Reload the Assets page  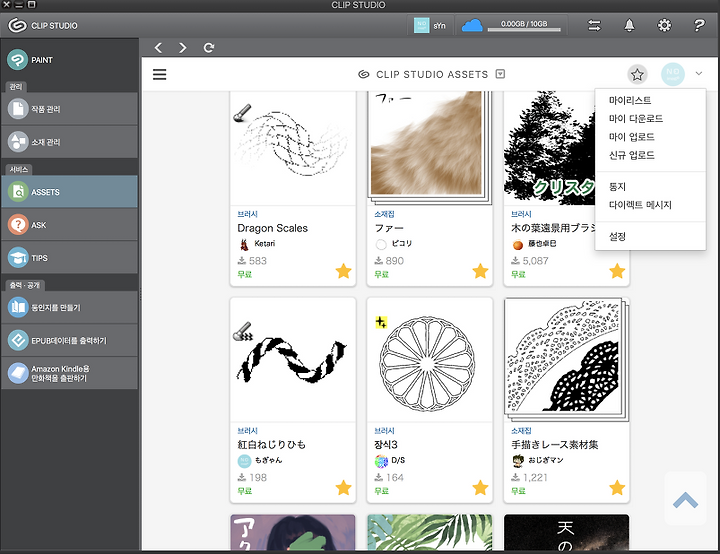(x=209, y=48)
